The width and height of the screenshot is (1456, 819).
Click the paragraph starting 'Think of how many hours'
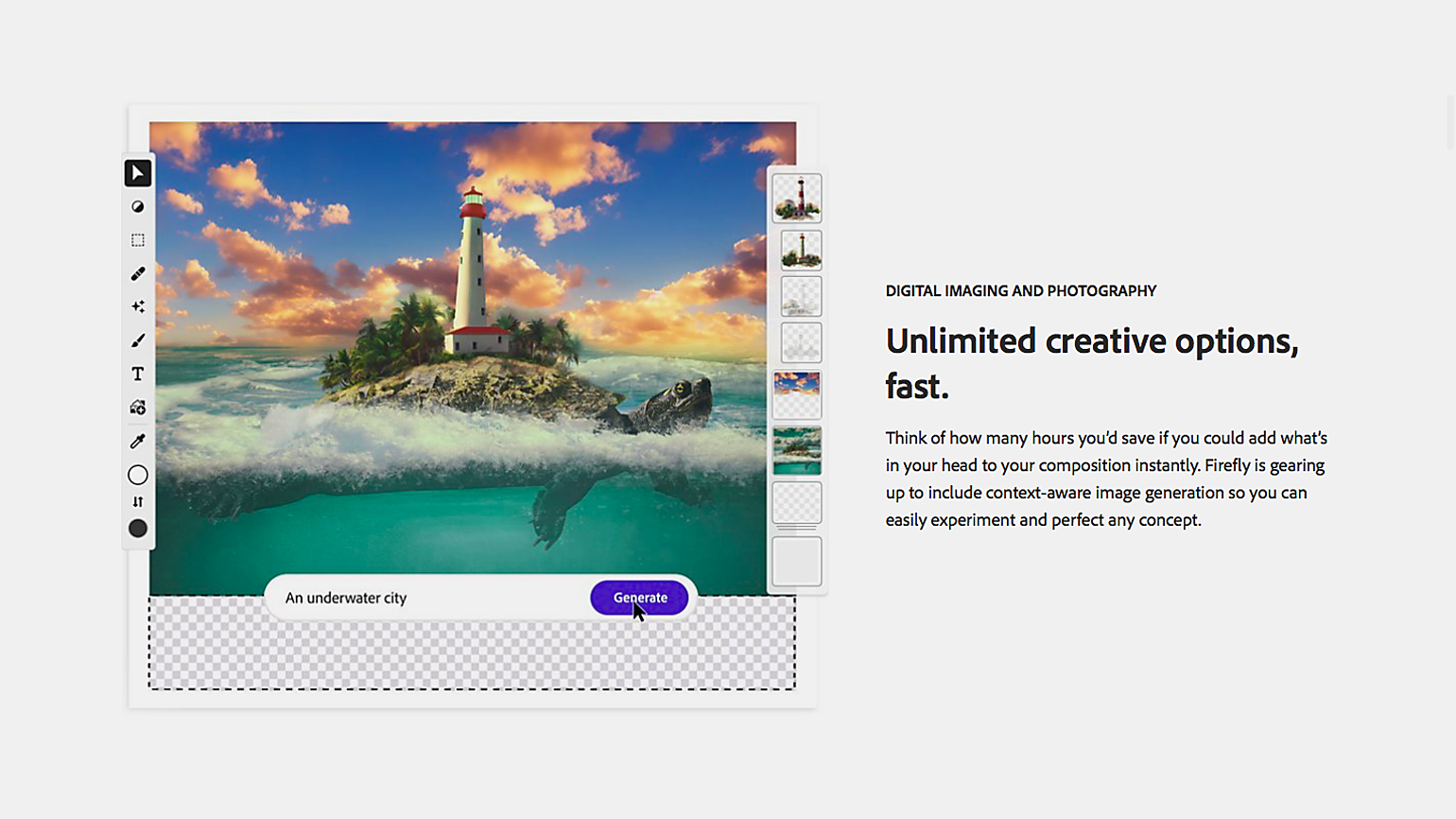point(1106,479)
